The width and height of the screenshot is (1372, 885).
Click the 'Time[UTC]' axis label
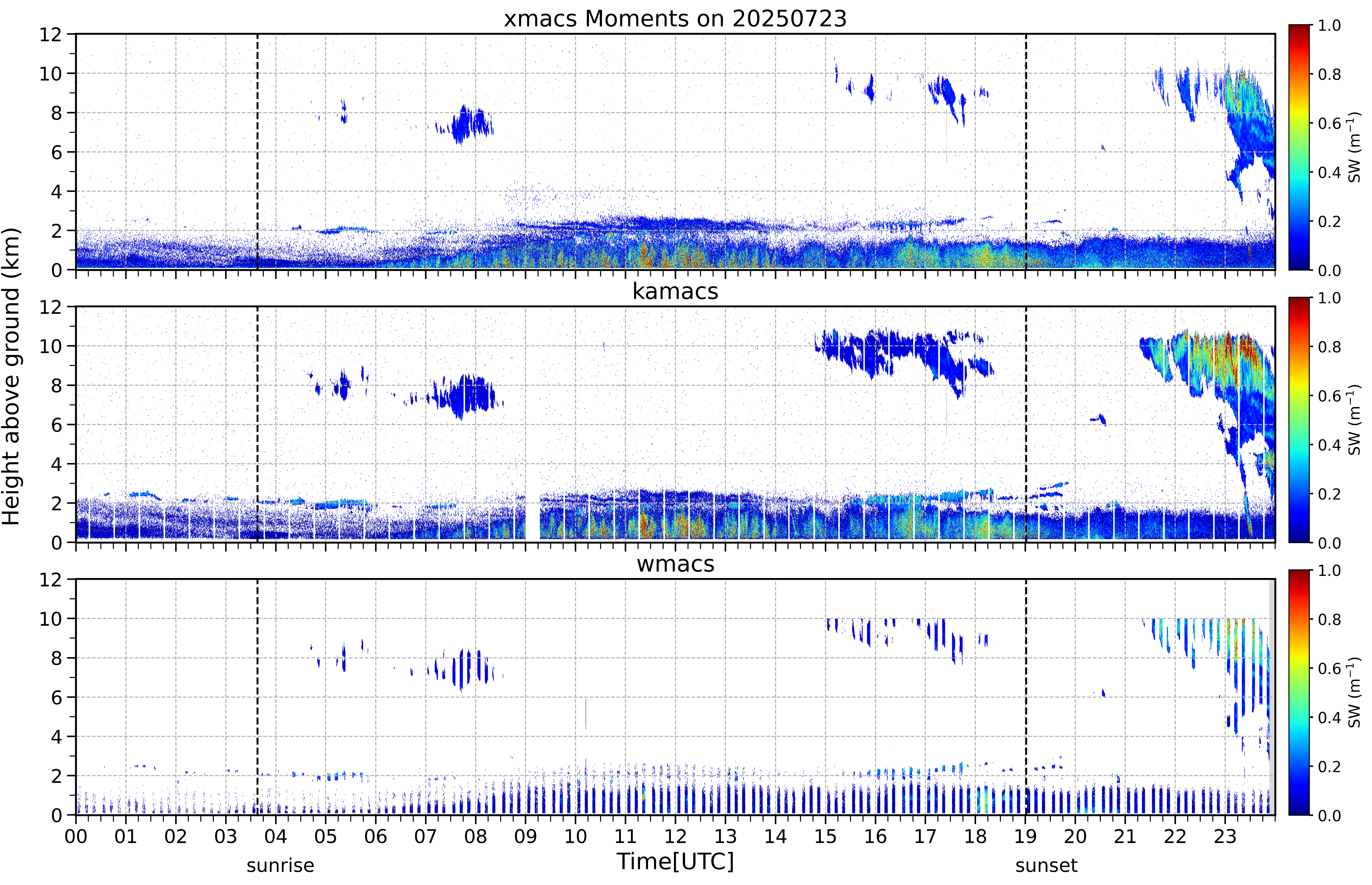point(675,861)
